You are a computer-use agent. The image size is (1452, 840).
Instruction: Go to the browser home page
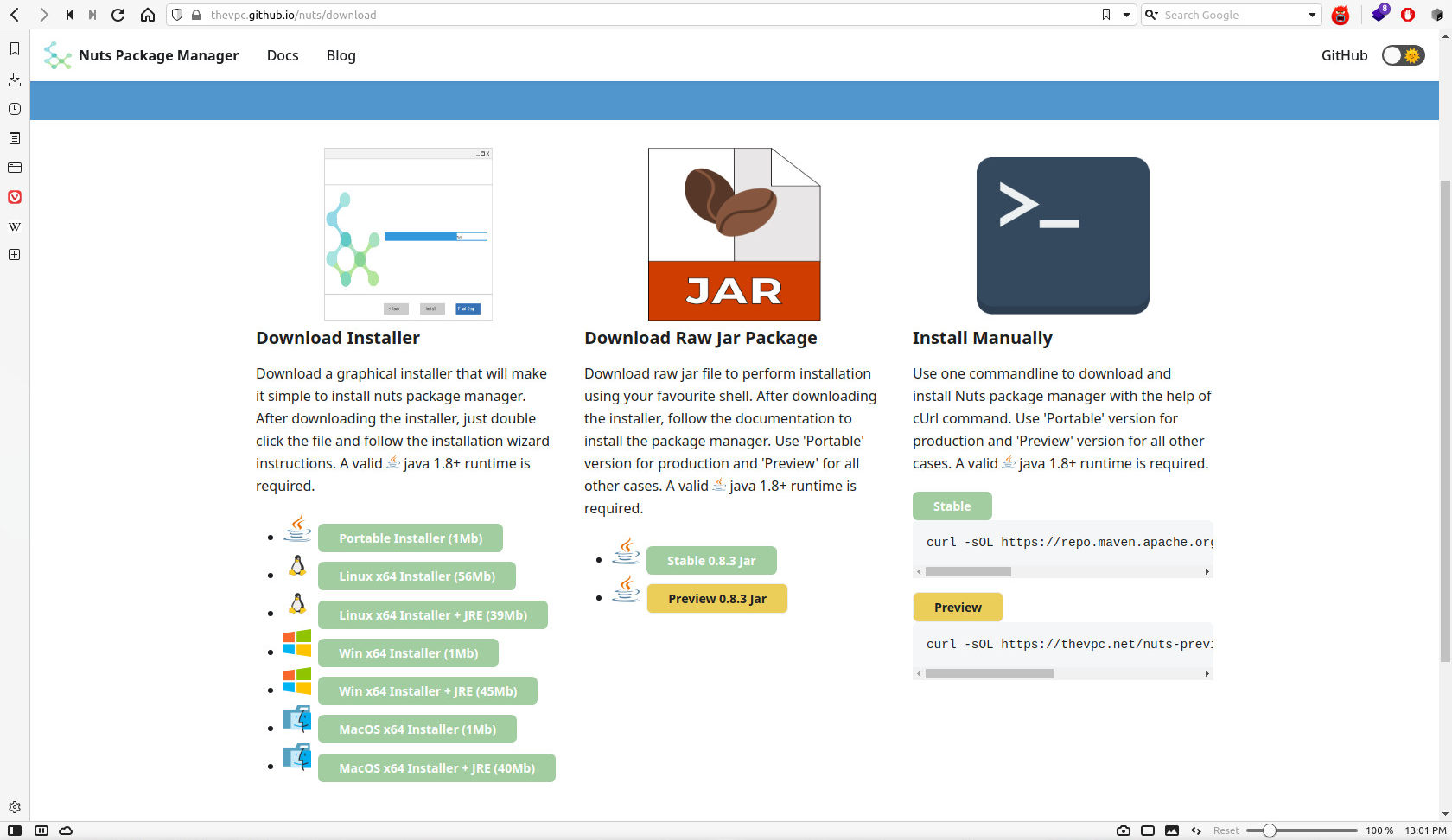[x=148, y=15]
